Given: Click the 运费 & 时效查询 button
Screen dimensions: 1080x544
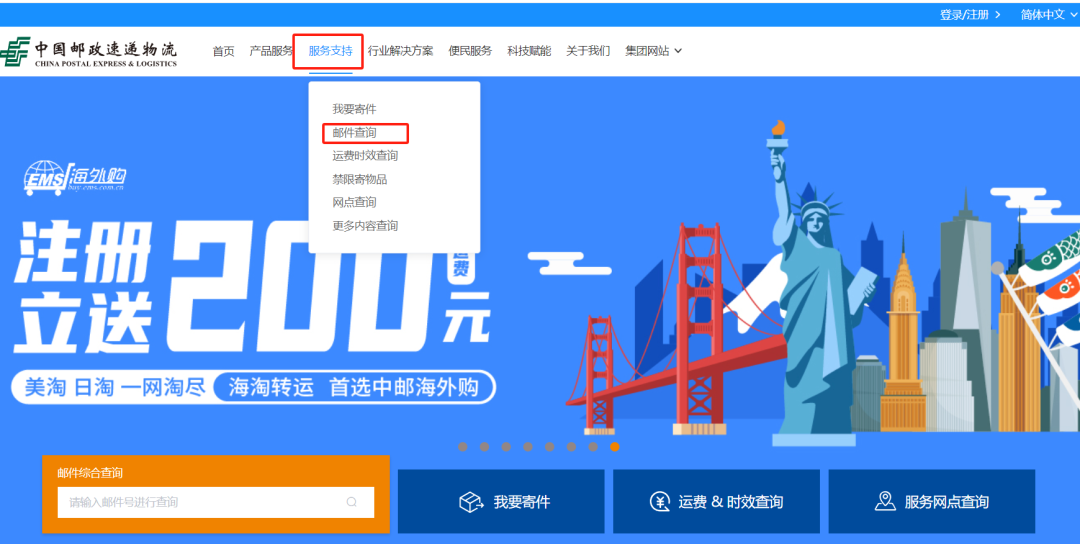Looking at the screenshot, I should [716, 501].
